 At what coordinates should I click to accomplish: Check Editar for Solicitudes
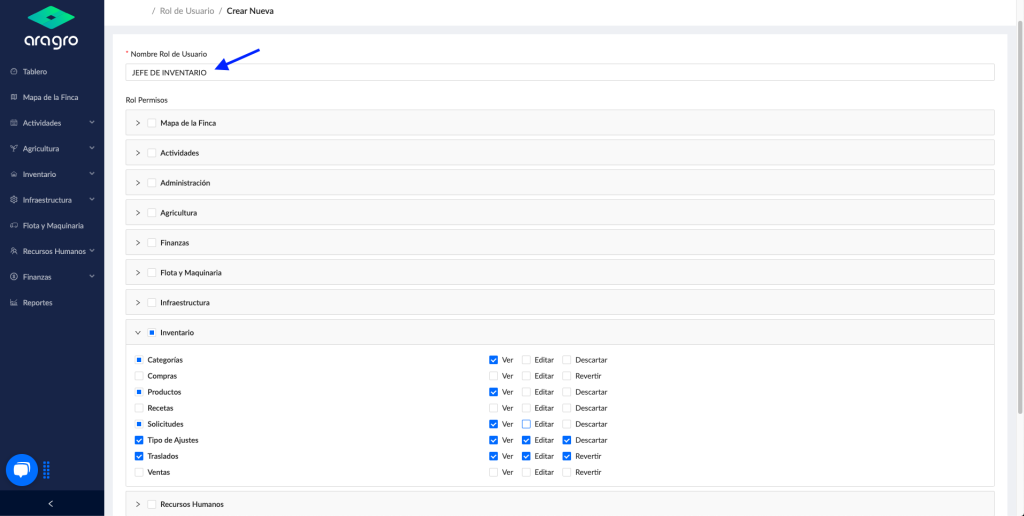coord(526,424)
